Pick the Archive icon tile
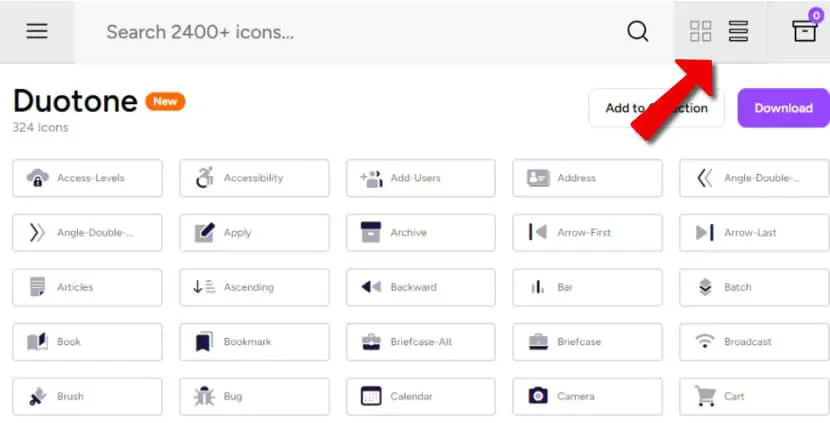 tap(421, 232)
